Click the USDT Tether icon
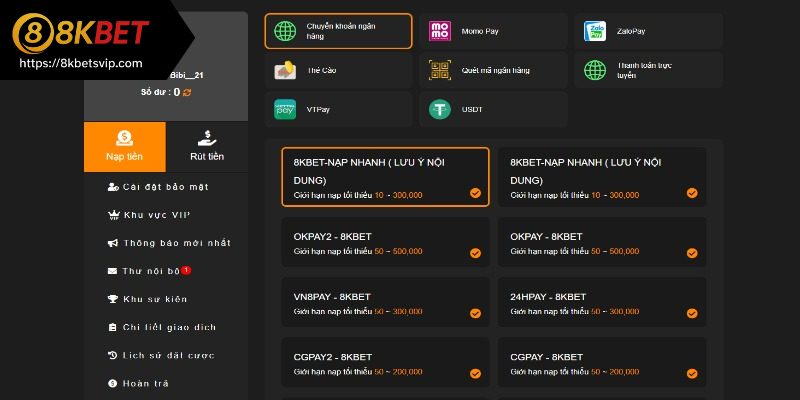The width and height of the screenshot is (800, 400). point(439,109)
